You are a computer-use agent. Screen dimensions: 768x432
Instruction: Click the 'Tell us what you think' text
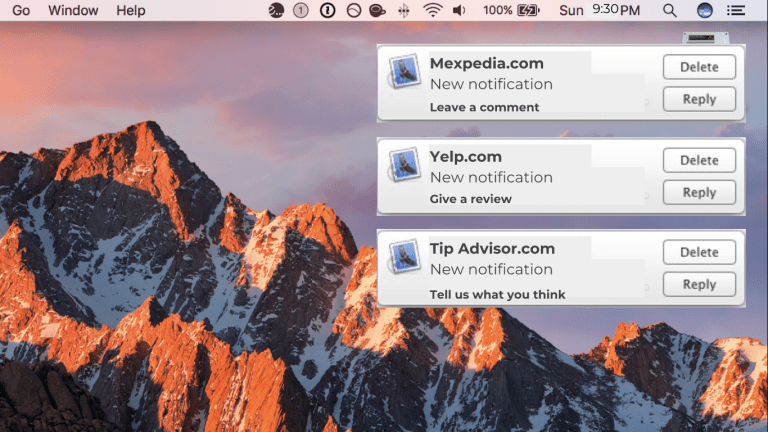[x=497, y=294]
